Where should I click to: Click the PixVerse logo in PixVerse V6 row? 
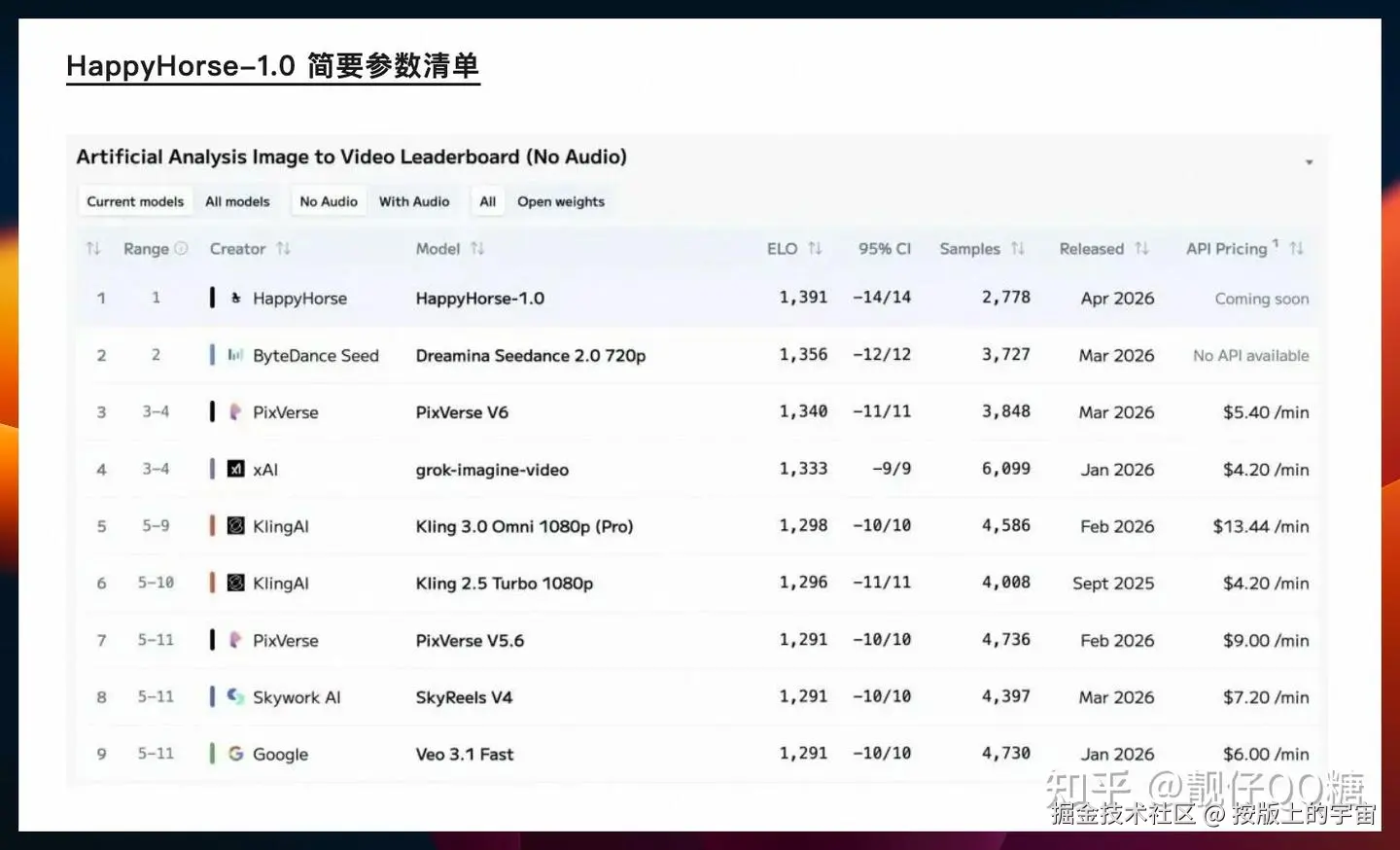(236, 412)
